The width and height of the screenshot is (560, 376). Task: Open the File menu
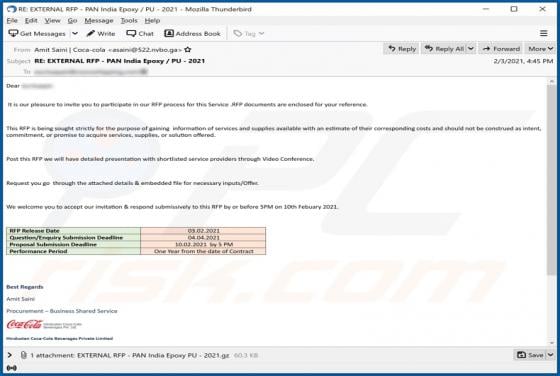12,21
